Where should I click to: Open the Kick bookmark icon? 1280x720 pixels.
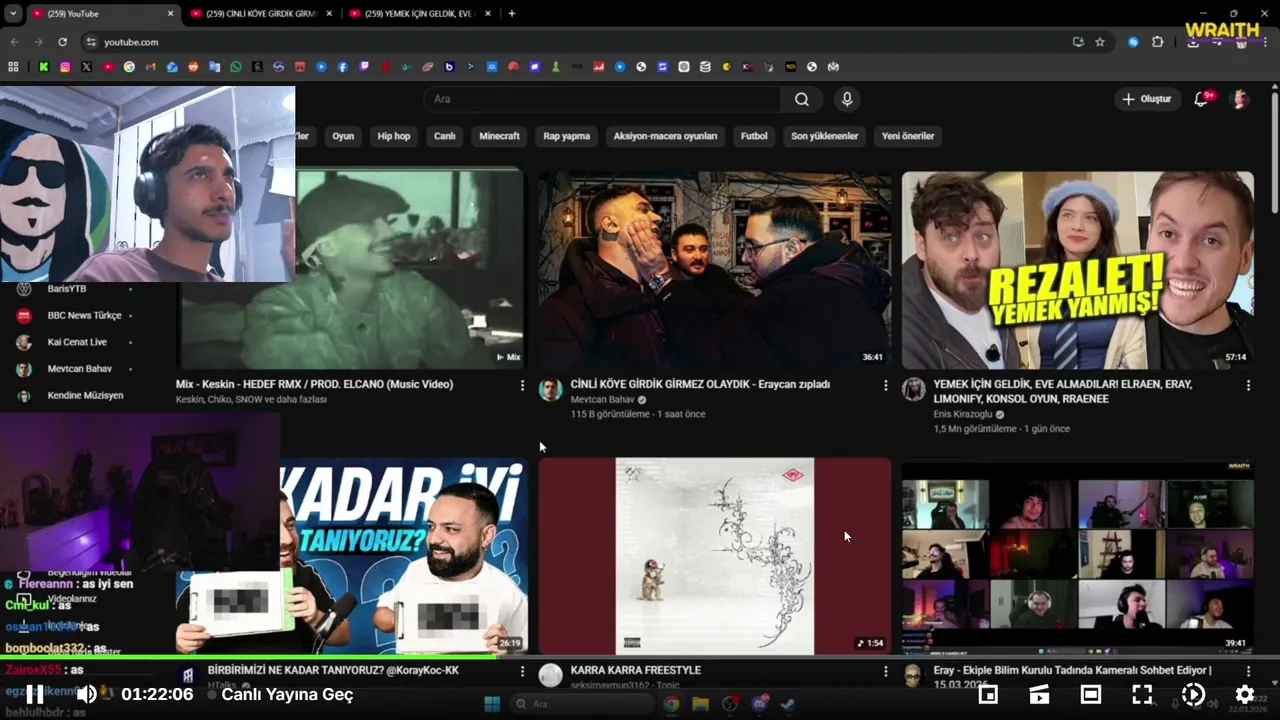coord(44,67)
